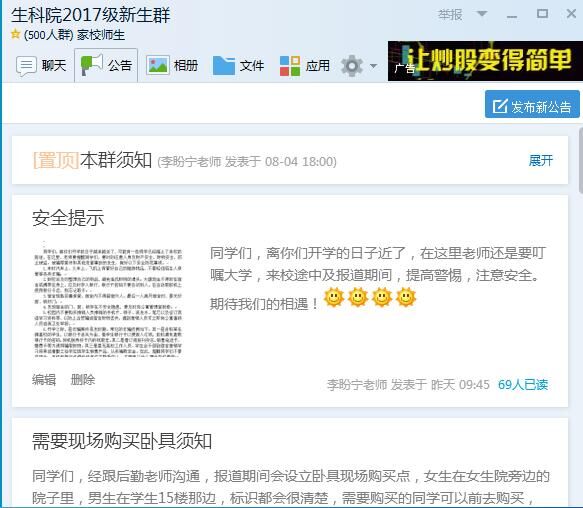
Task: Click the star icon beside 500人群
Action: tap(15, 34)
